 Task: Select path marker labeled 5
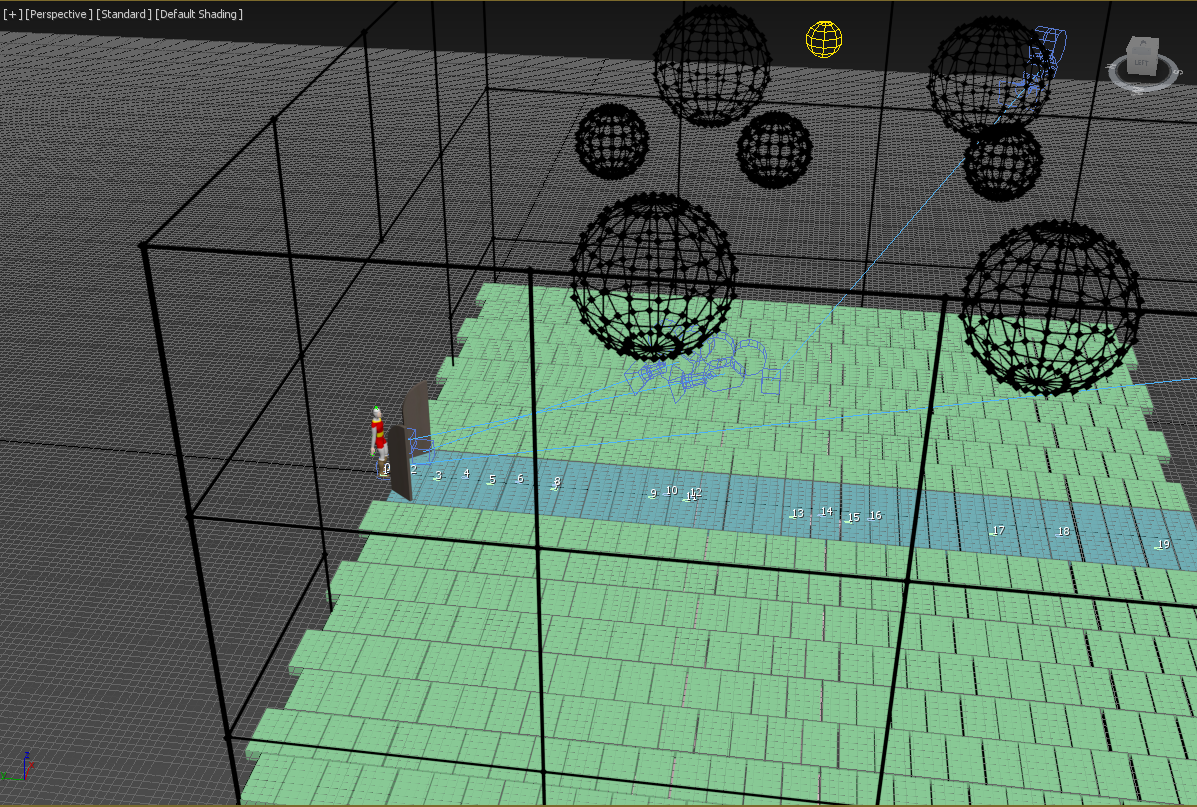tap(492, 479)
